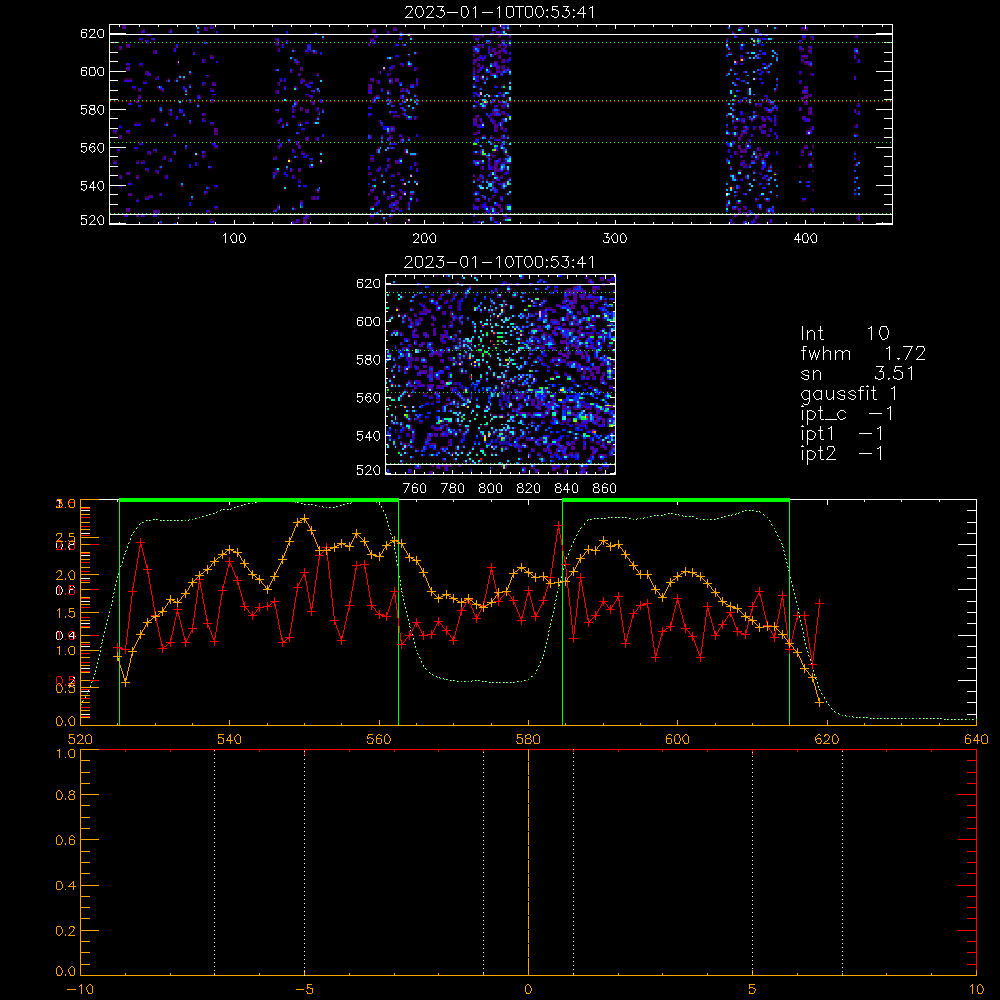1000x1000 pixels.
Task: Click the 780 x-axis label under the middle image
Action: point(453,489)
